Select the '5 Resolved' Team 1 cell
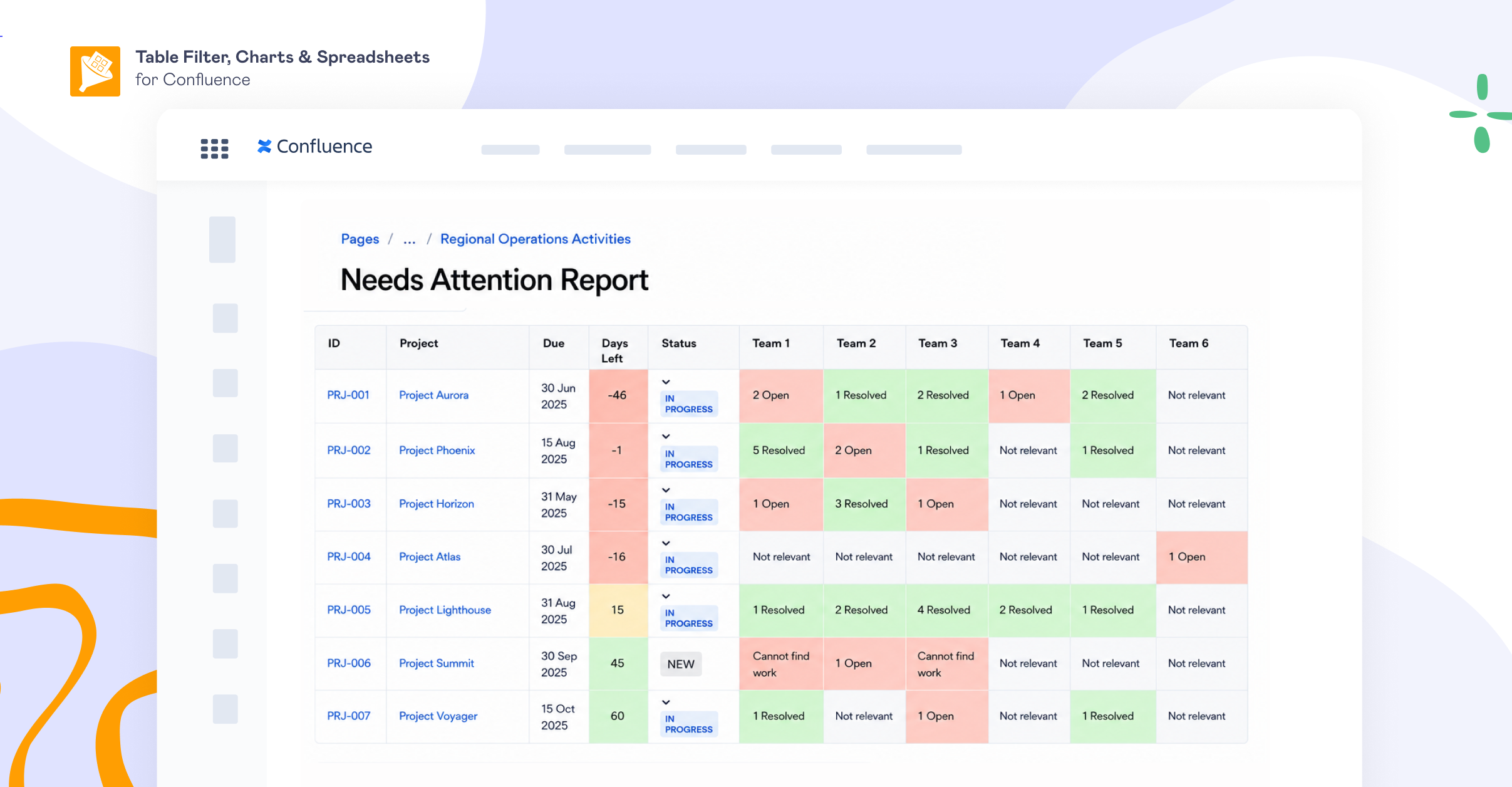The height and width of the screenshot is (787, 1512). tap(781, 451)
